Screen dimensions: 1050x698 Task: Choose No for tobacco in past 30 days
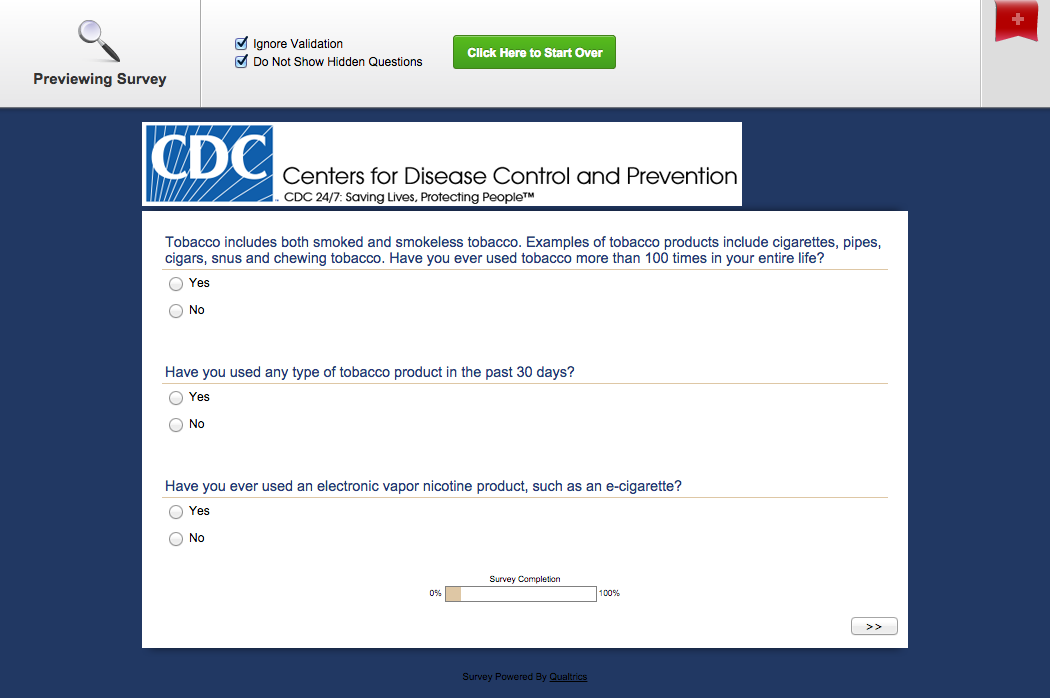coord(176,425)
